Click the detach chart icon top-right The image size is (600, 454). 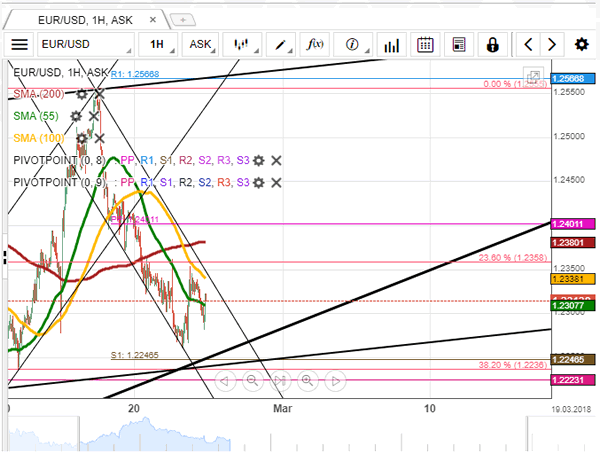pos(533,76)
